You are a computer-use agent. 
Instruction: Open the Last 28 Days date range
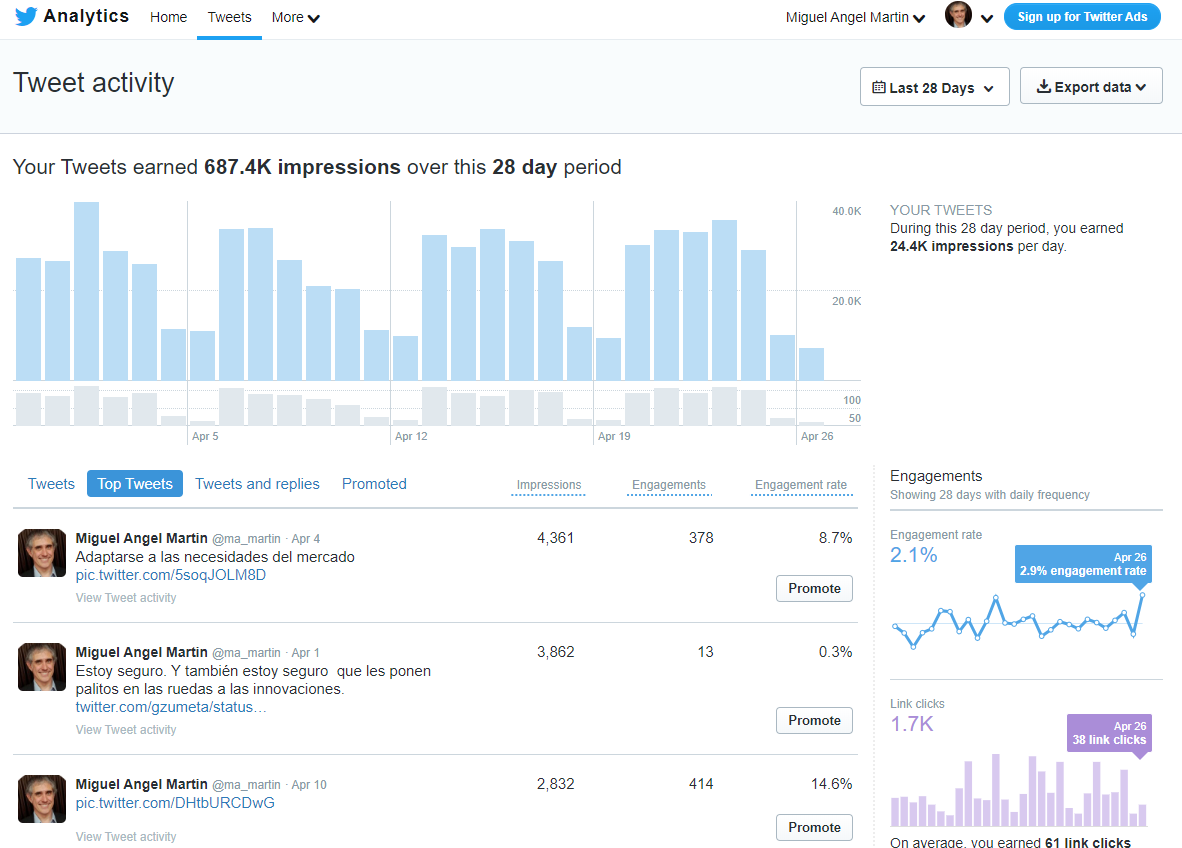934,87
